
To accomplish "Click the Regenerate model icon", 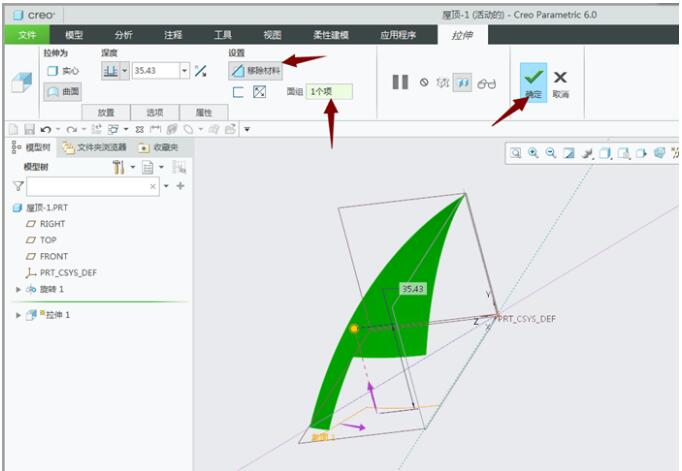I will (97, 129).
